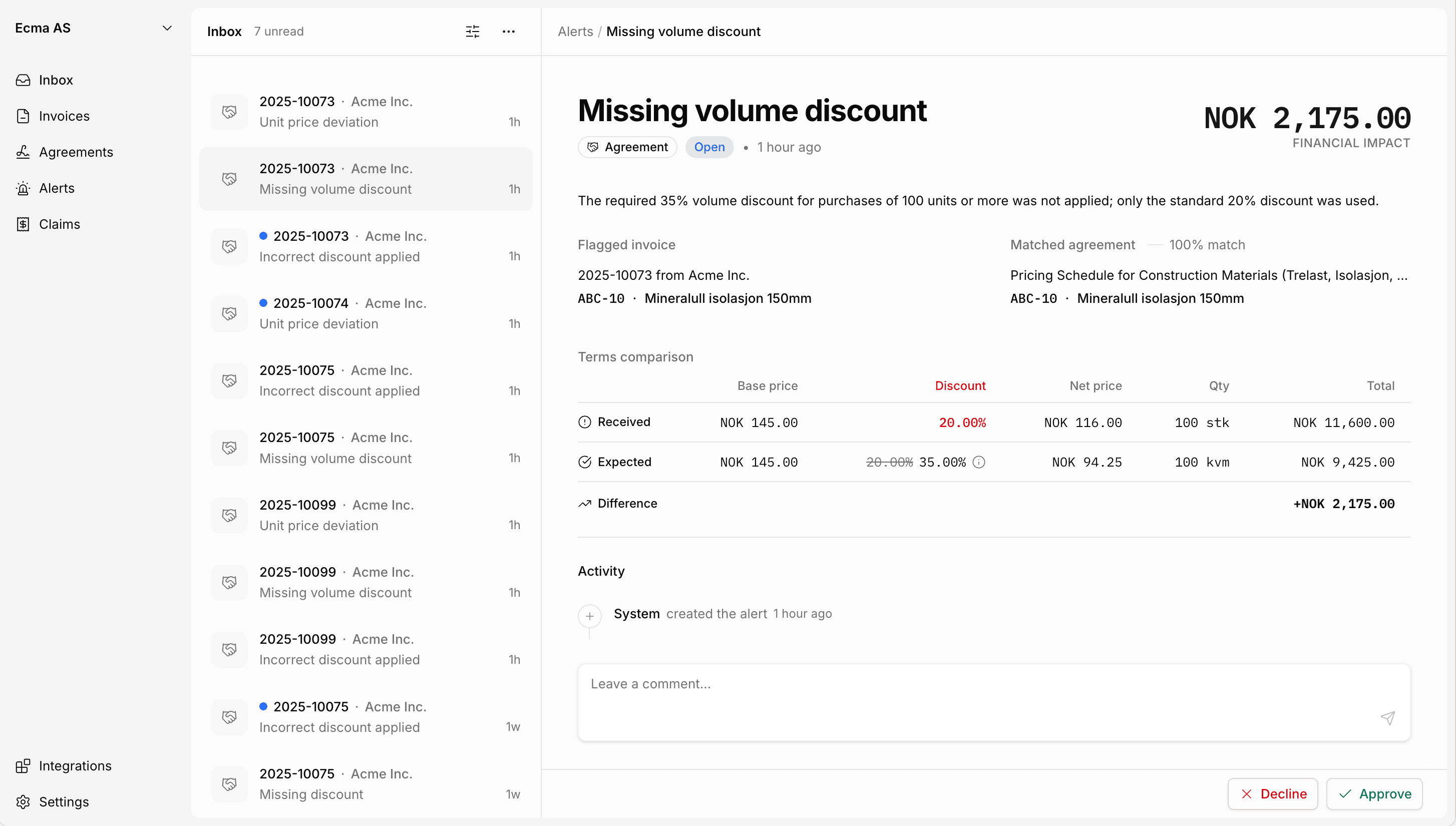Select the Invoices icon in the sidebar
Image resolution: width=1456 pixels, height=826 pixels.
click(23, 116)
